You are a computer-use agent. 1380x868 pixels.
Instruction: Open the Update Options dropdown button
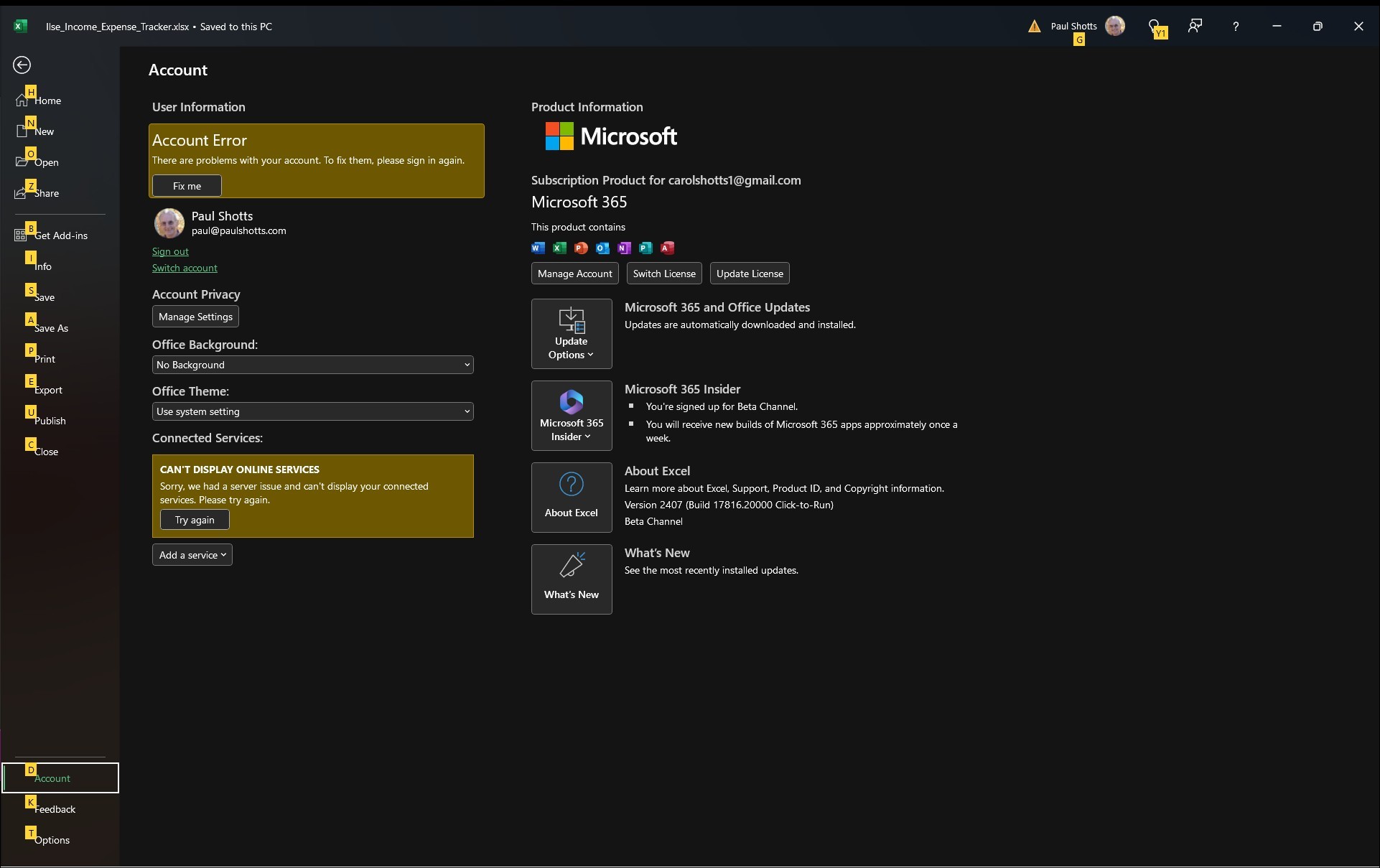click(572, 334)
